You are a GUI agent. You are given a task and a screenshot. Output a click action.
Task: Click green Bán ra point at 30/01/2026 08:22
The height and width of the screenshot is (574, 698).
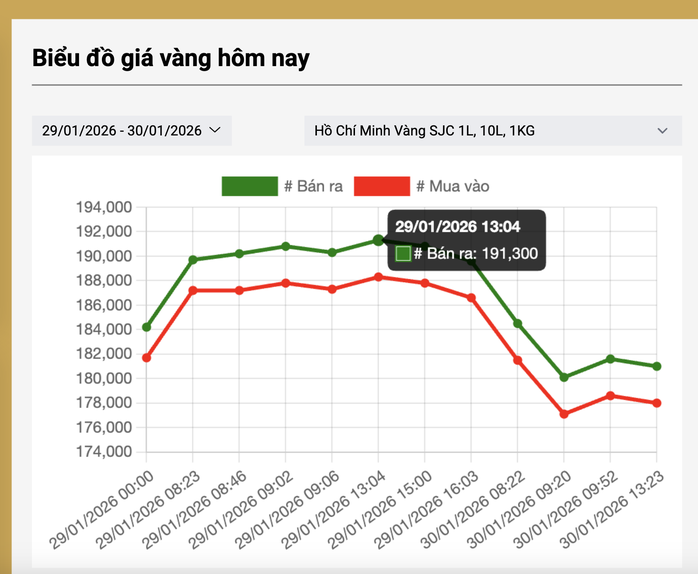(x=518, y=323)
